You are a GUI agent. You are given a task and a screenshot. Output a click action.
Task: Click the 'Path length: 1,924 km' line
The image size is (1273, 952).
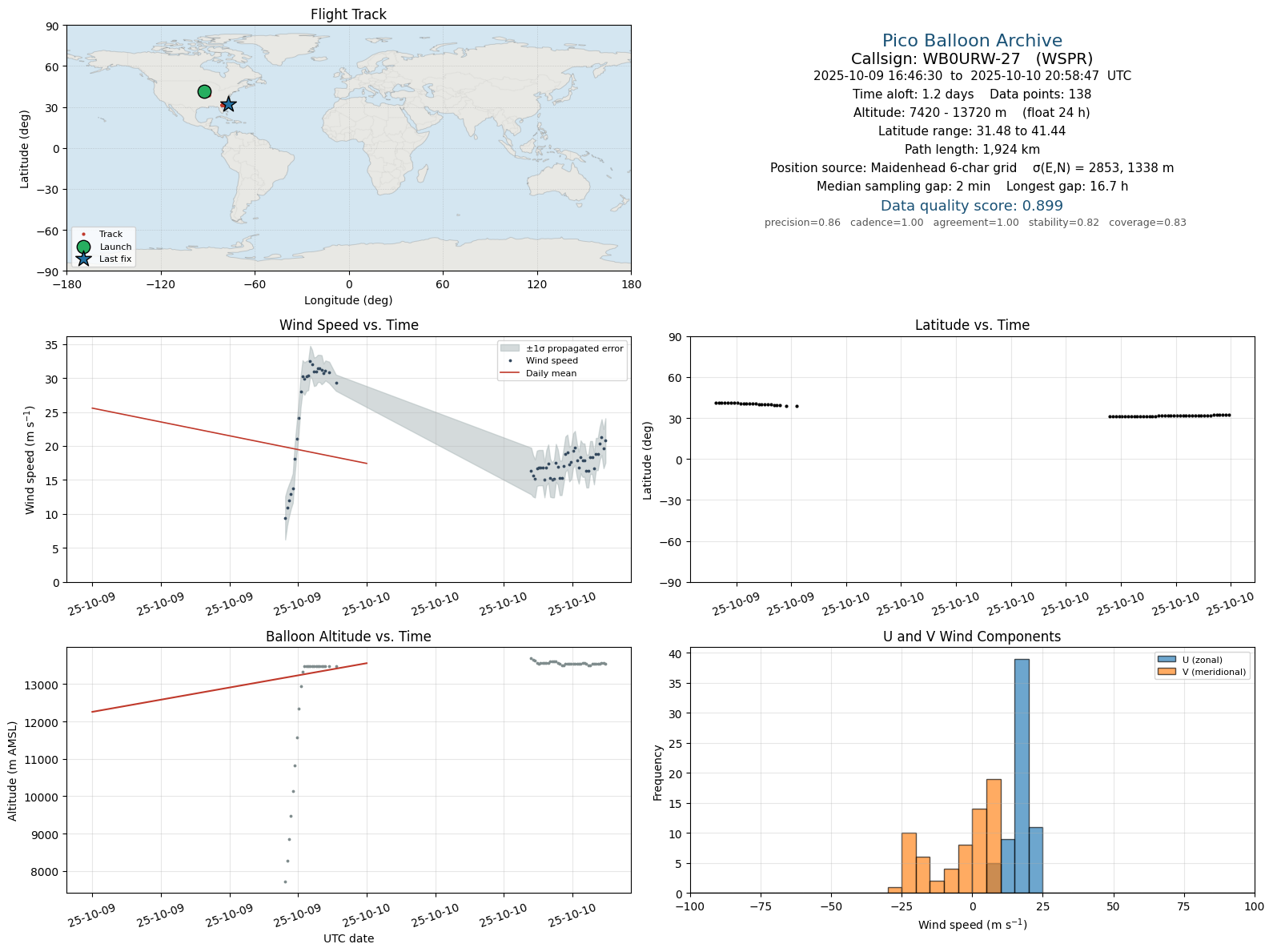tap(972, 150)
